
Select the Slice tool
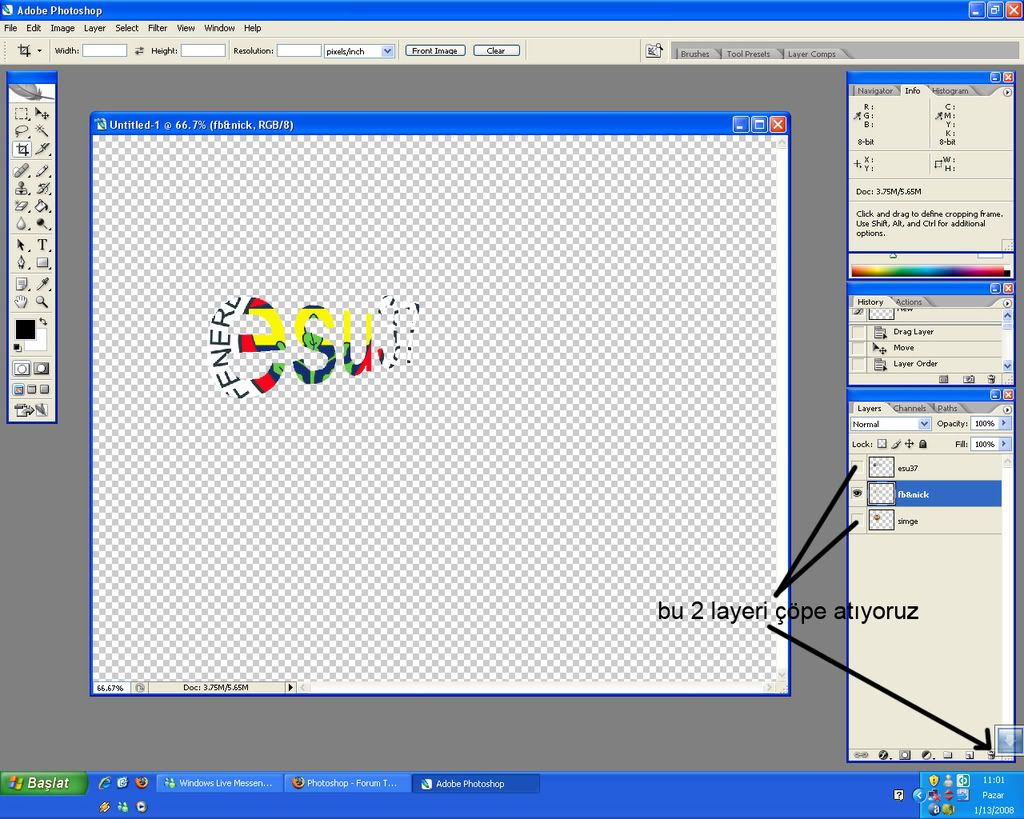pos(42,150)
